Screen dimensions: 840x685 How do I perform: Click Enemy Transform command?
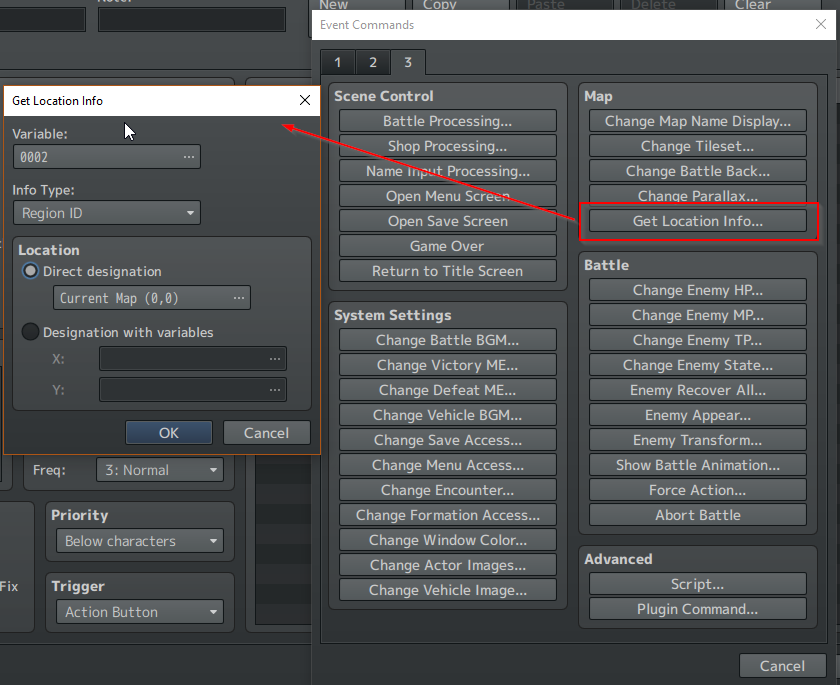(698, 440)
